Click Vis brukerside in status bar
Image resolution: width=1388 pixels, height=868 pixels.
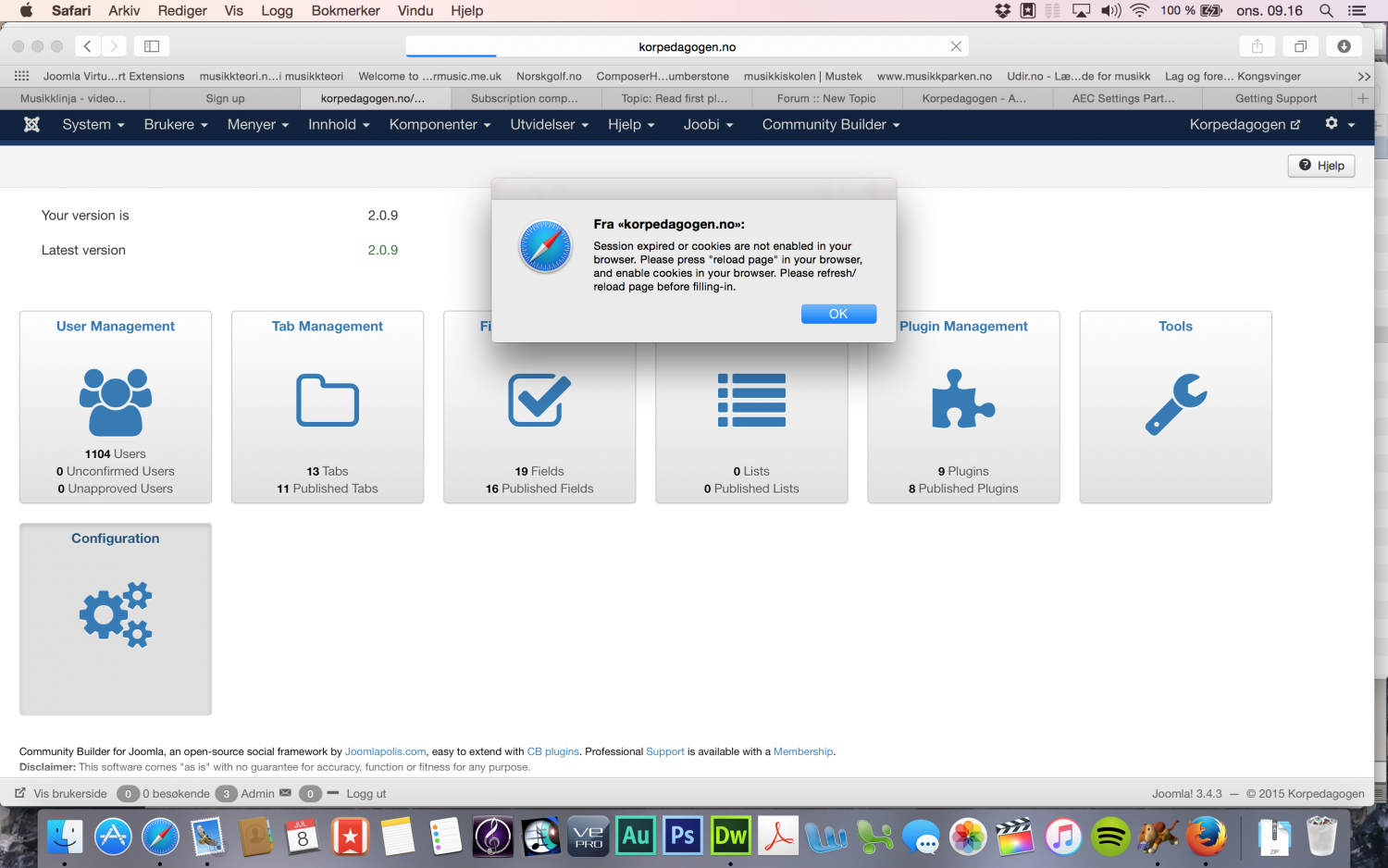61,793
